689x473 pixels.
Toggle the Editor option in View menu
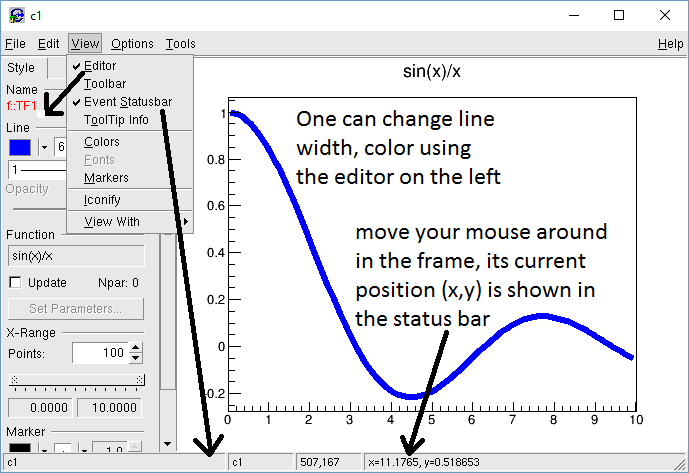click(x=100, y=66)
